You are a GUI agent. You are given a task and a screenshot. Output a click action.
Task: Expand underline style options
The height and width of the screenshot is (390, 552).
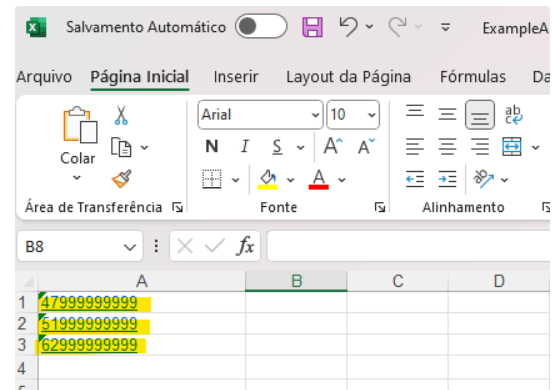300,147
